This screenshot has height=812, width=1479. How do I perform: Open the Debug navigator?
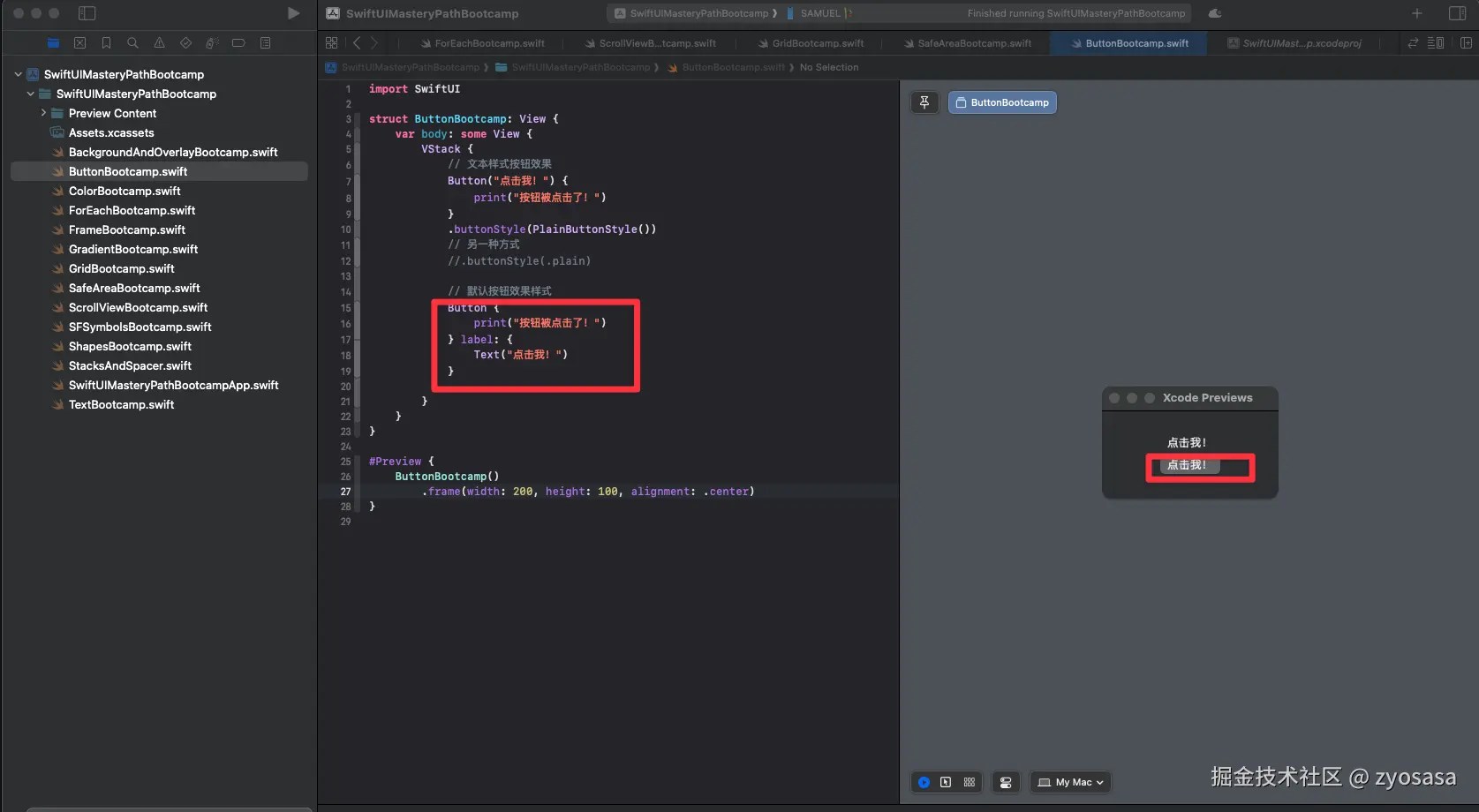pyautogui.click(x=212, y=42)
